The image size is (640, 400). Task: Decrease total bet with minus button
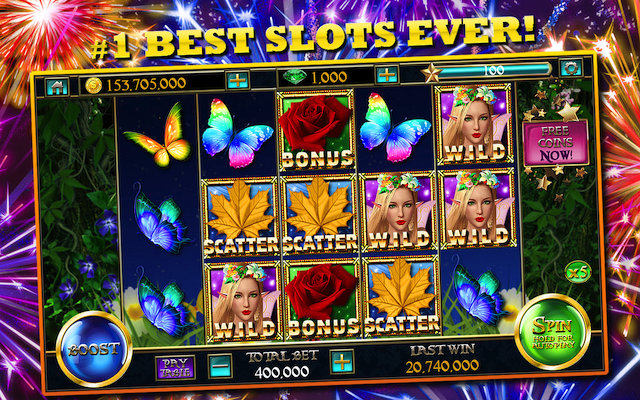click(220, 365)
